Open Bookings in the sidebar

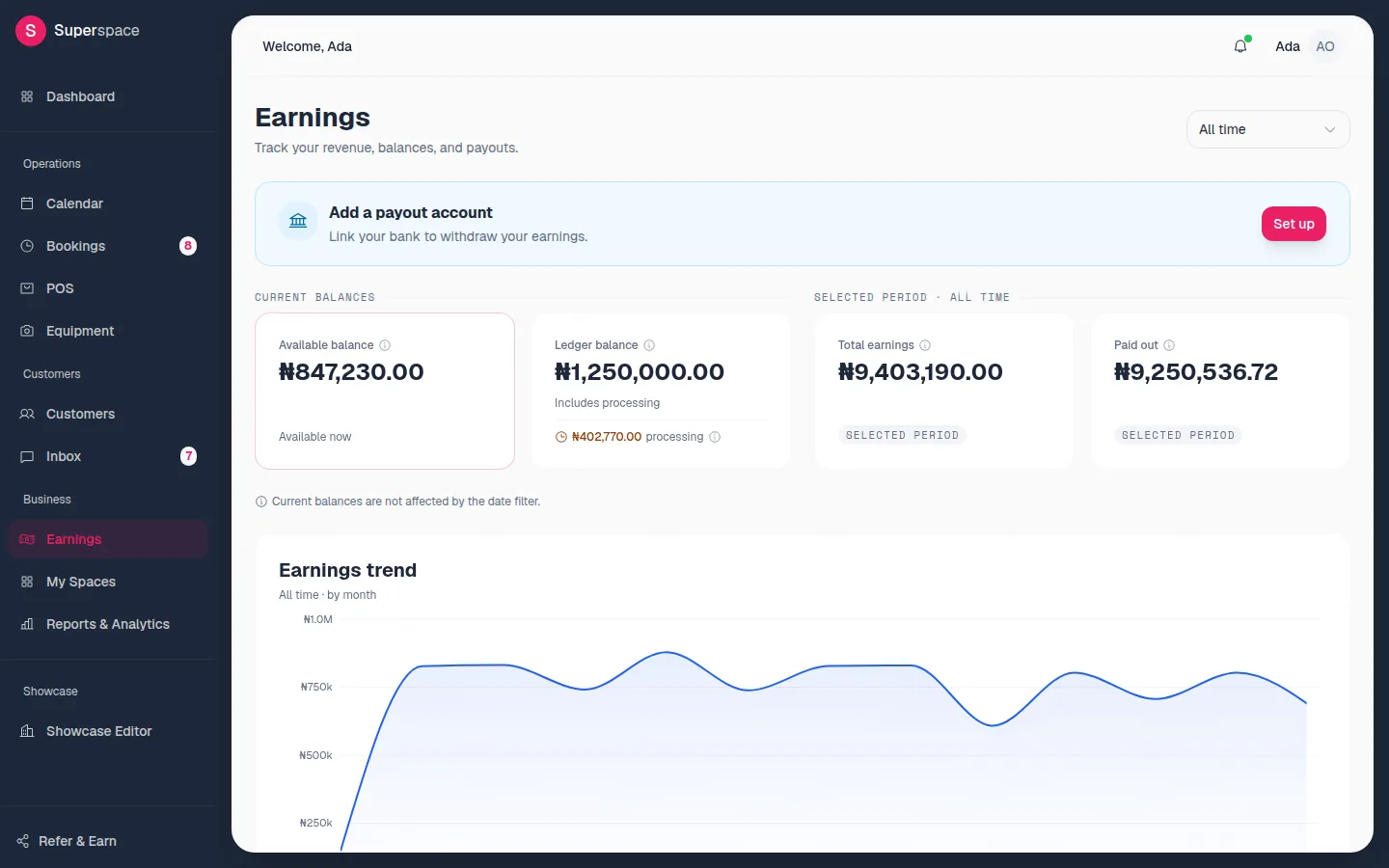pyautogui.click(x=108, y=246)
